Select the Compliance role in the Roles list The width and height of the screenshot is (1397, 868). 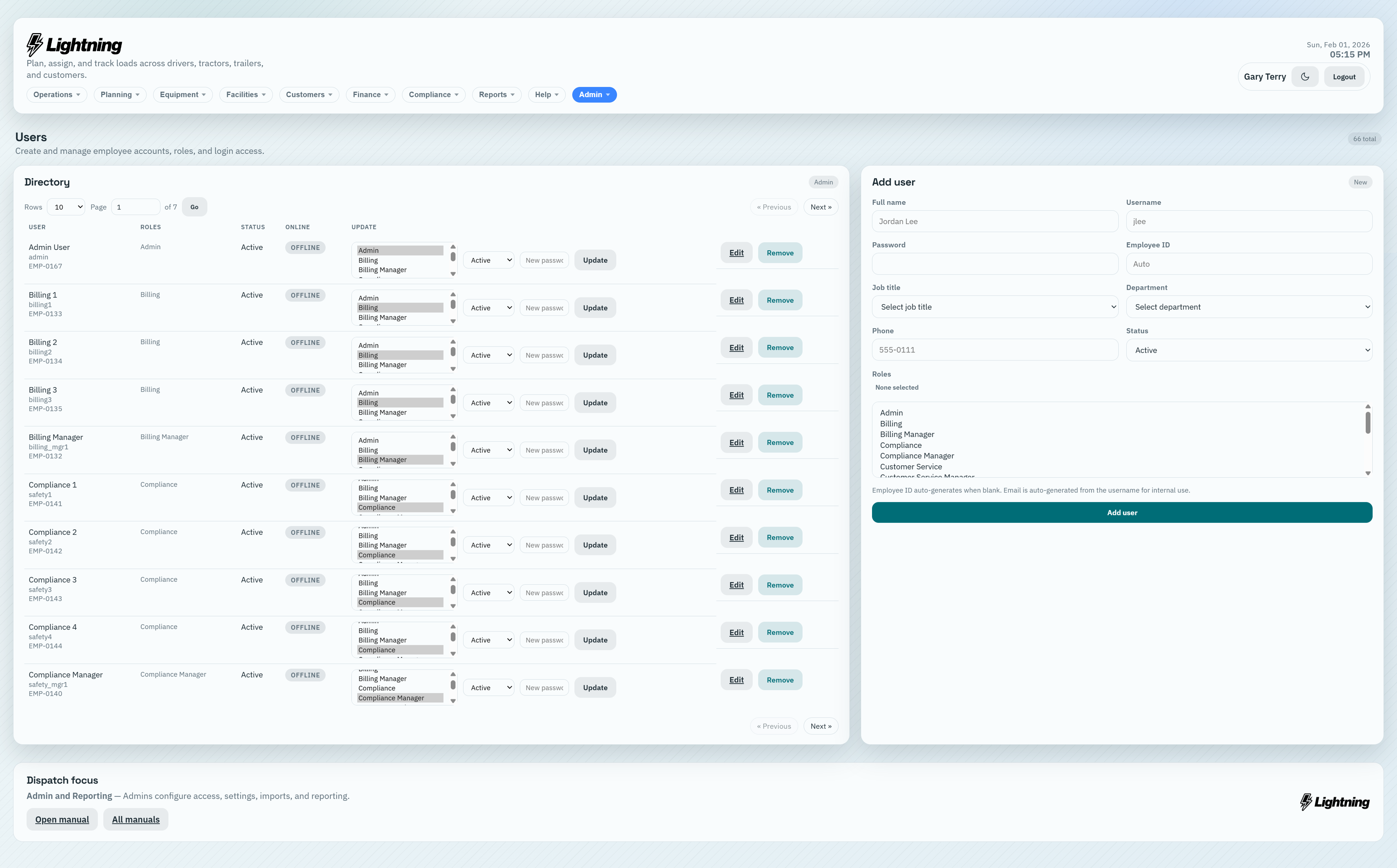click(x=900, y=445)
